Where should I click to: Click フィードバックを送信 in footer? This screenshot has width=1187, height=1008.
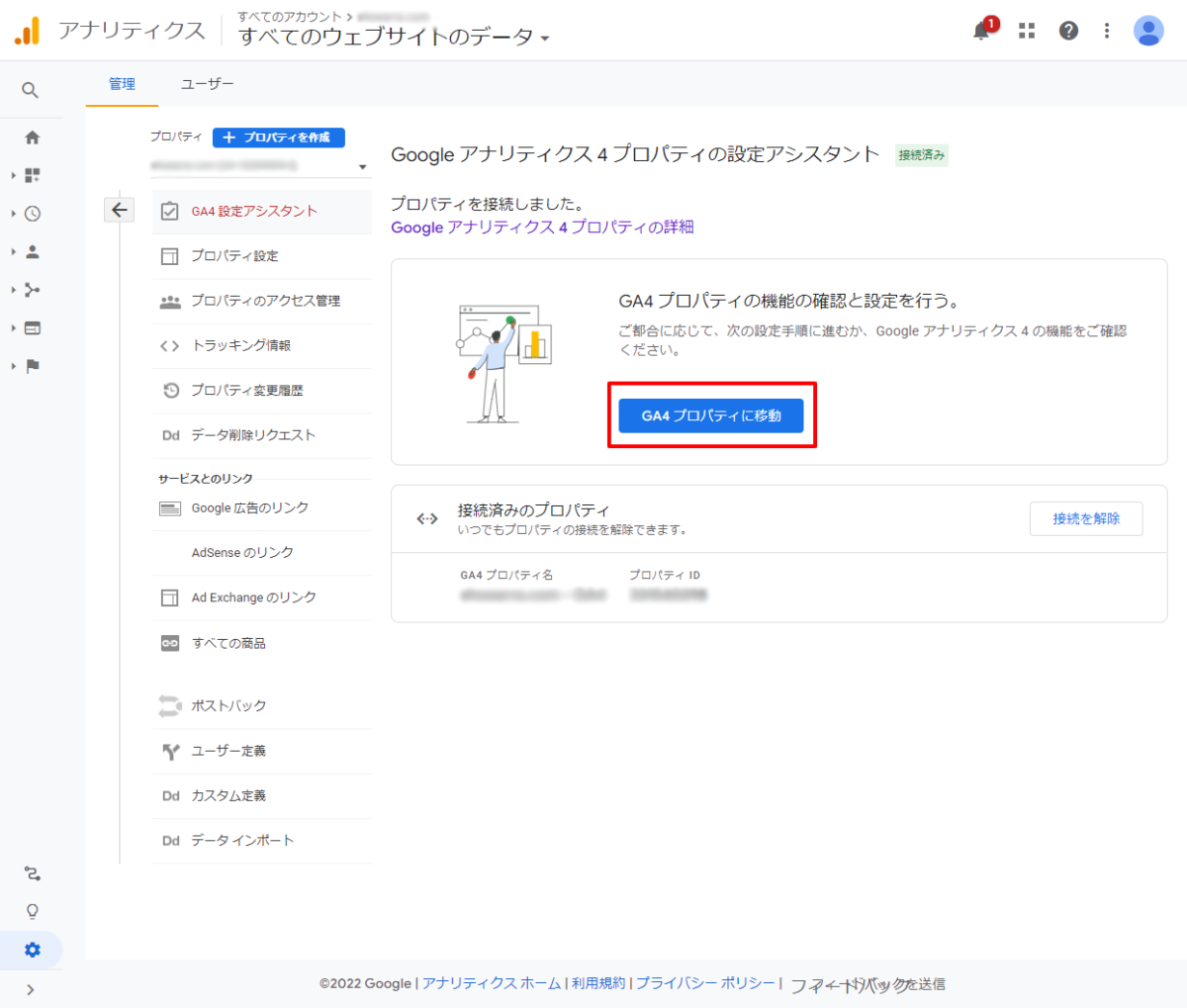[867, 984]
